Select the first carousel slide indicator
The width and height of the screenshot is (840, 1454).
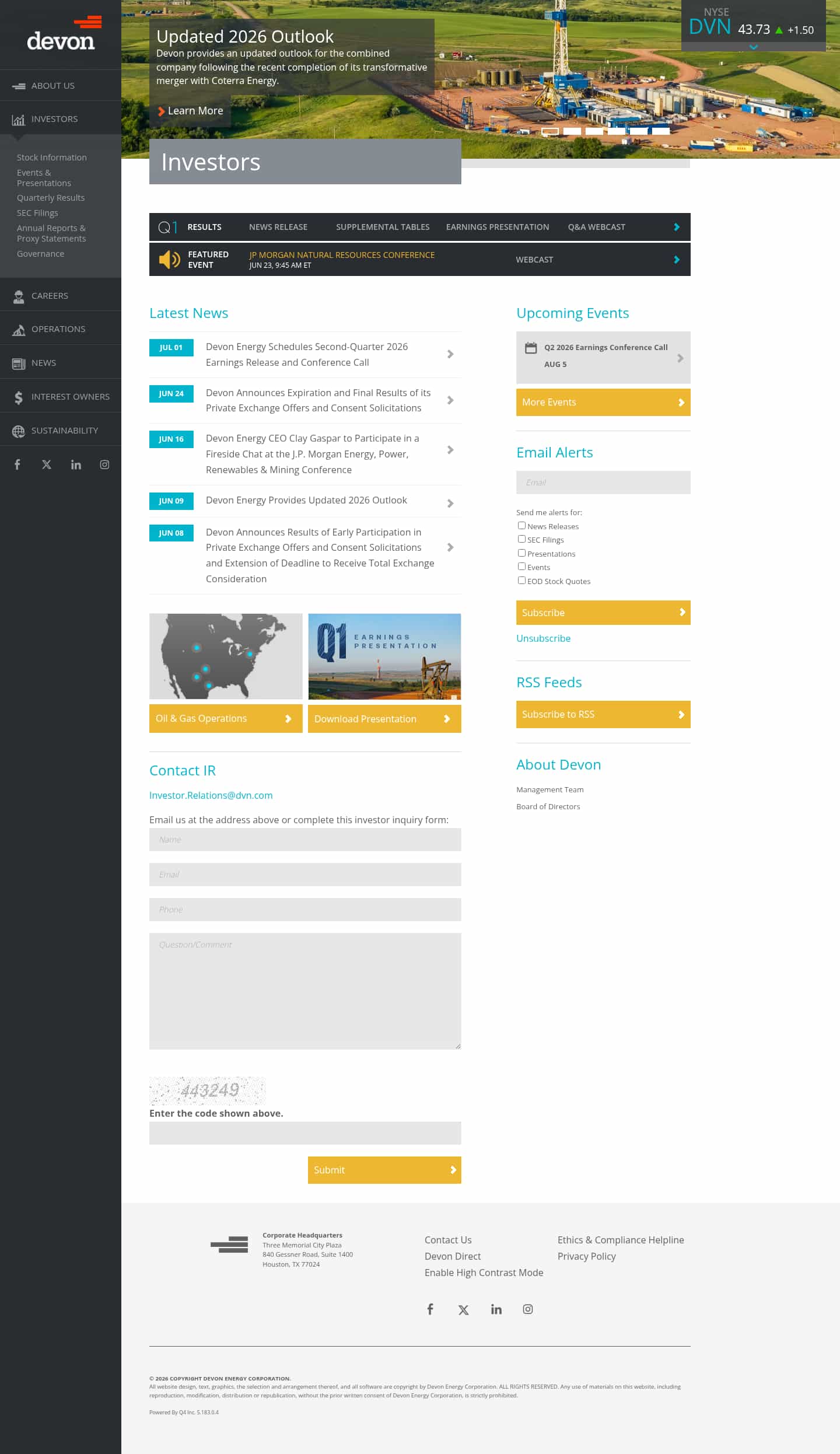pyautogui.click(x=550, y=131)
